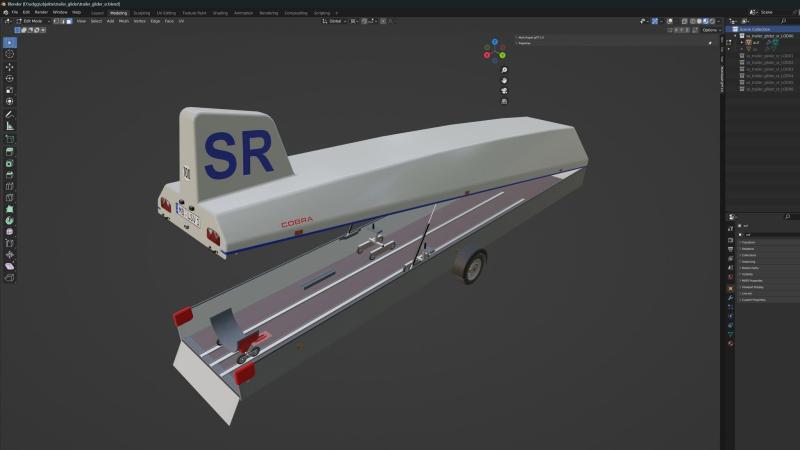This screenshot has width=800, height=450.
Task: Open the Edit Mode dropdown
Action: point(34,21)
